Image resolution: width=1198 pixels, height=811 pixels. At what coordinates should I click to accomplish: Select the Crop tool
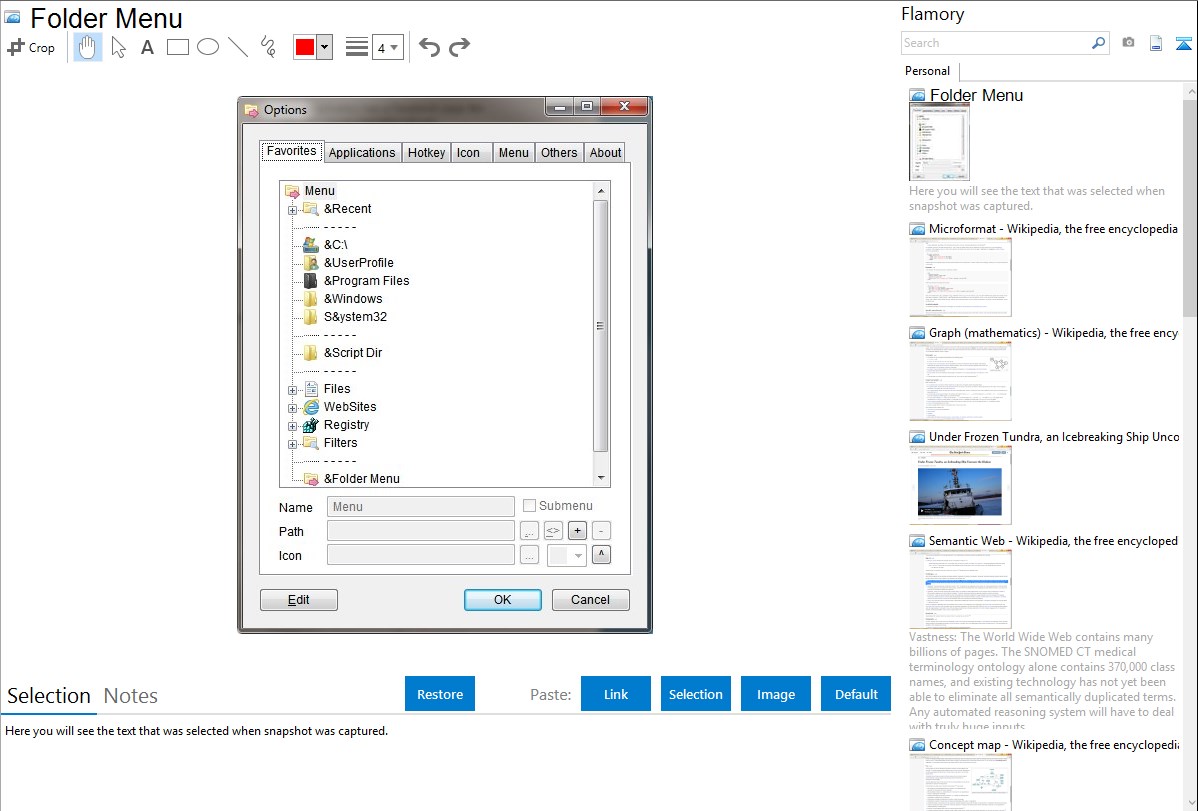click(31, 47)
